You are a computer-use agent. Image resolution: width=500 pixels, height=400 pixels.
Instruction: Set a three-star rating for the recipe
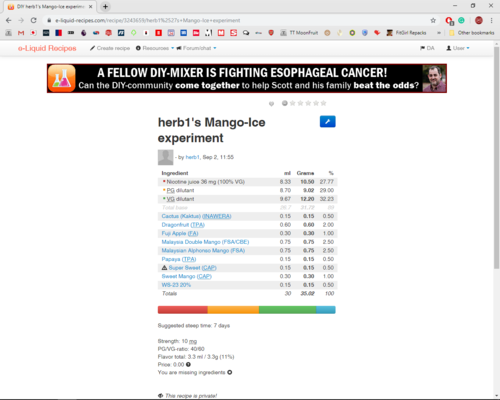click(x=308, y=103)
